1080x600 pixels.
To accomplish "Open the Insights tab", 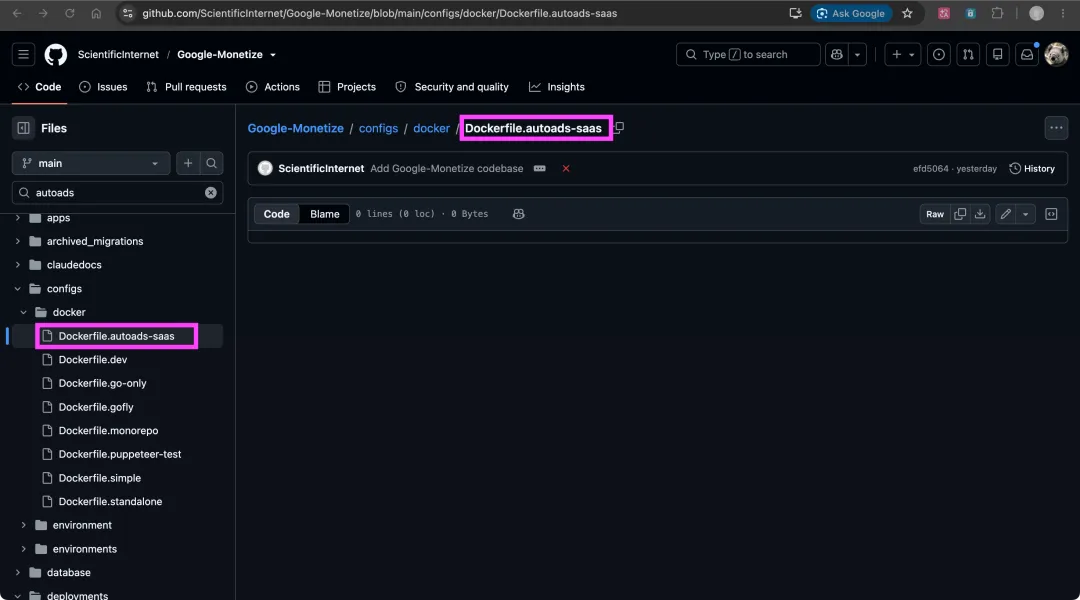I will coord(557,87).
